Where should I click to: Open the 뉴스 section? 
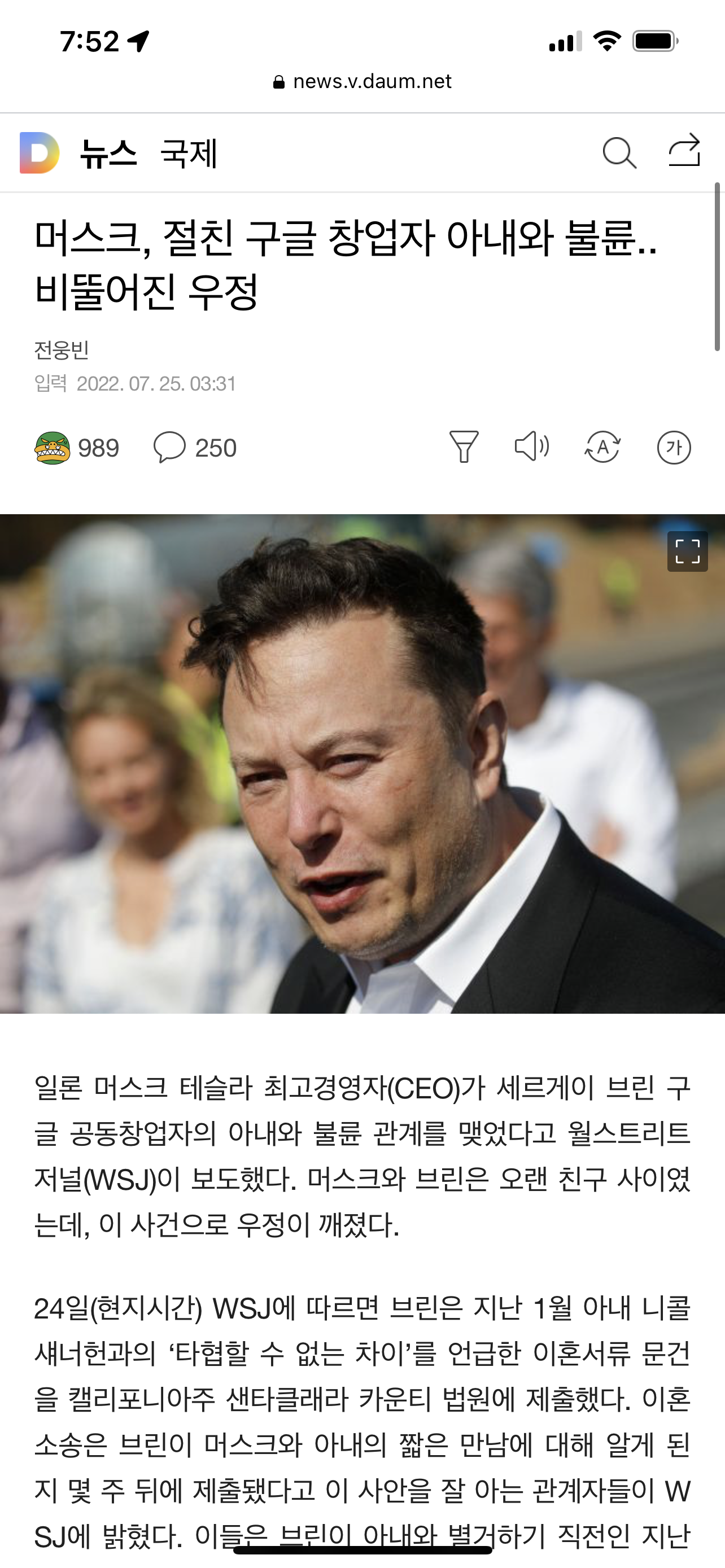tap(108, 153)
